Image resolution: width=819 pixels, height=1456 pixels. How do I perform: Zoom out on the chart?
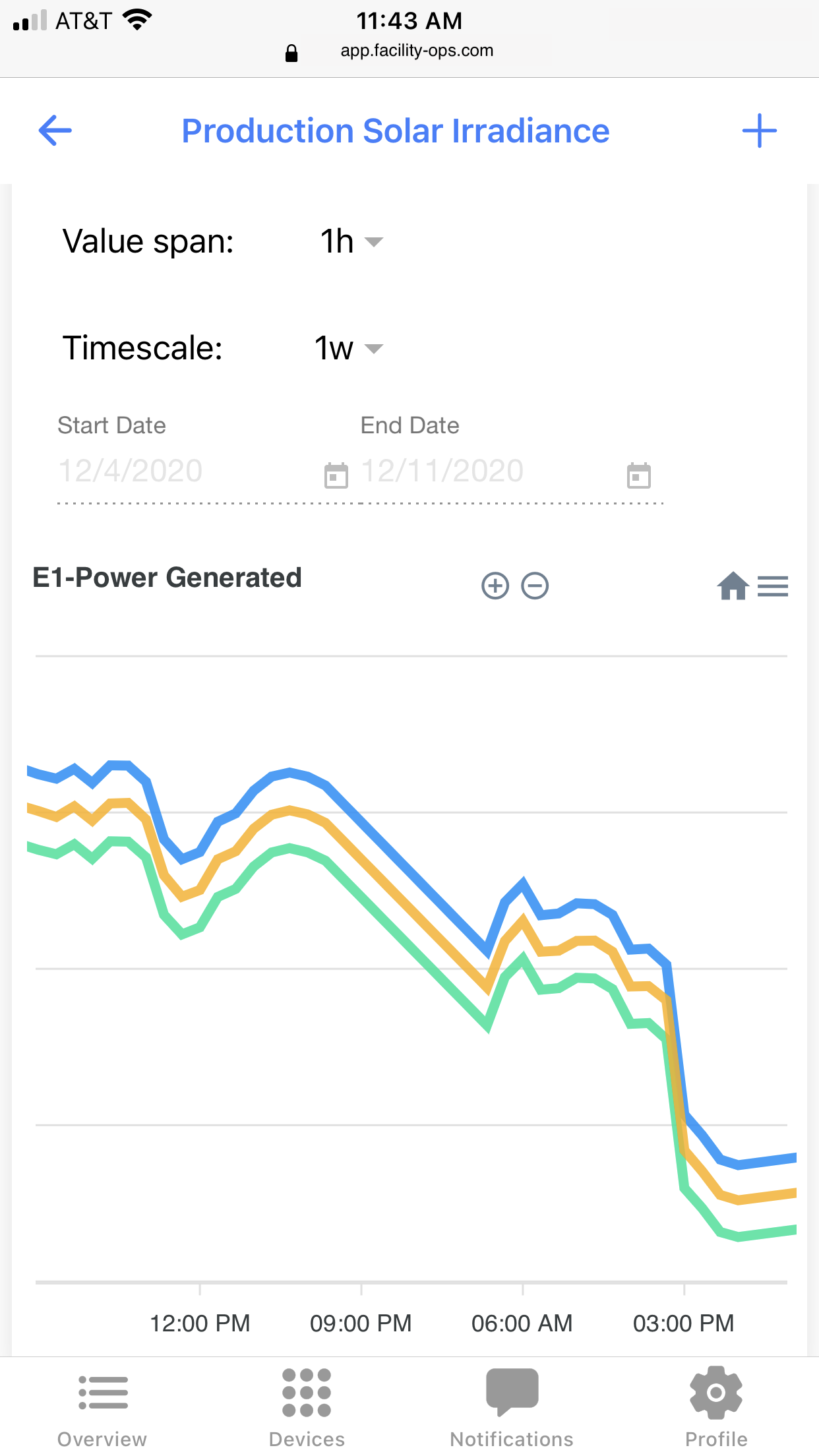click(535, 586)
